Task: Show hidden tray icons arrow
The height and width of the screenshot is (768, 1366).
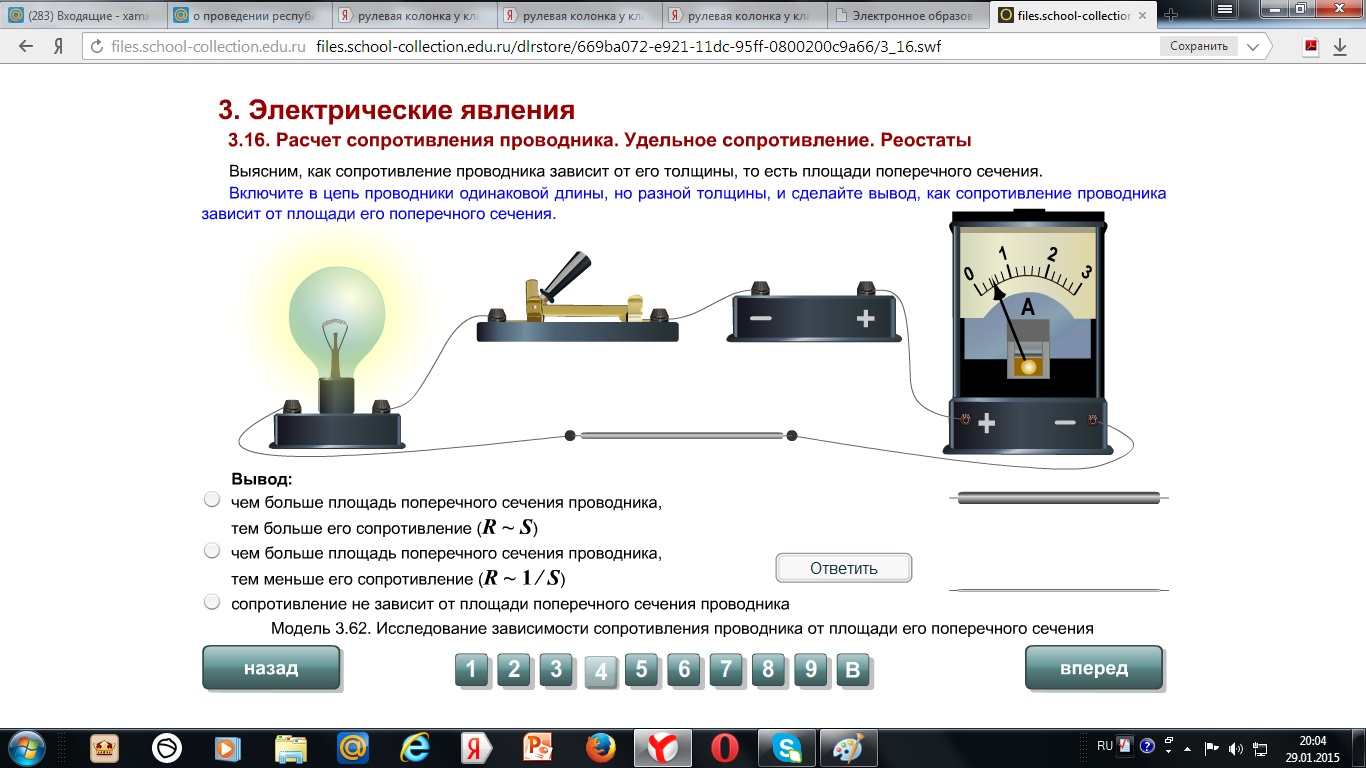Action: (x=1188, y=747)
